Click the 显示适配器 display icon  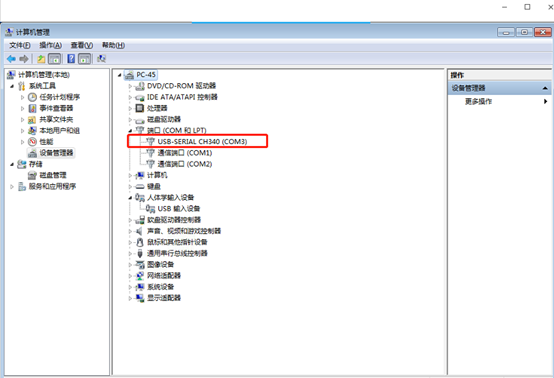[140, 298]
